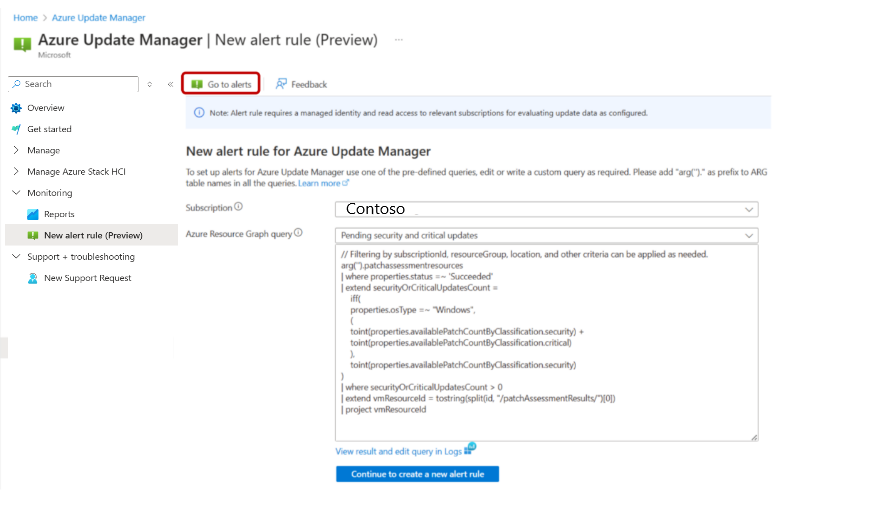Collapse the sidebar with the double chevron
The width and height of the screenshot is (888, 517).
170,84
